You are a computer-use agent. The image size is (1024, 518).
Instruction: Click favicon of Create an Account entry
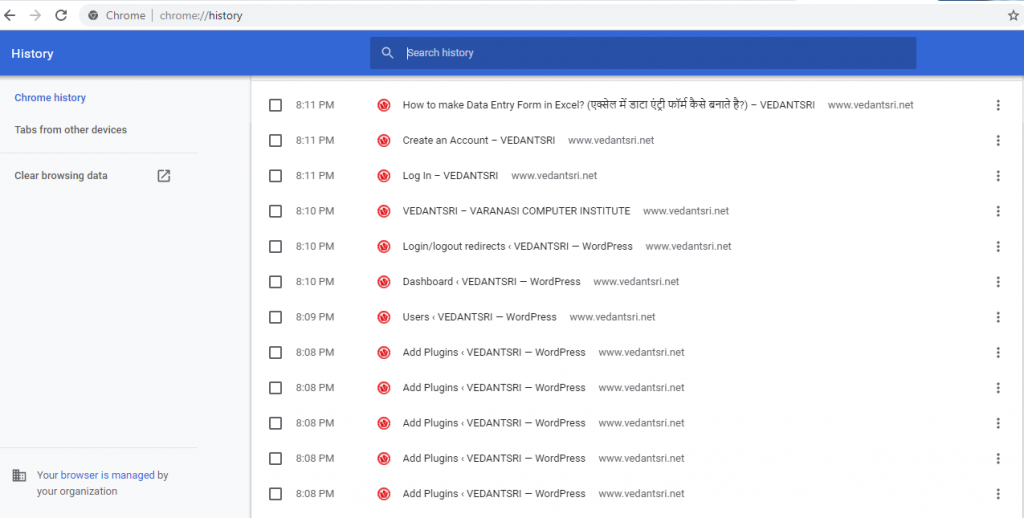(x=384, y=140)
